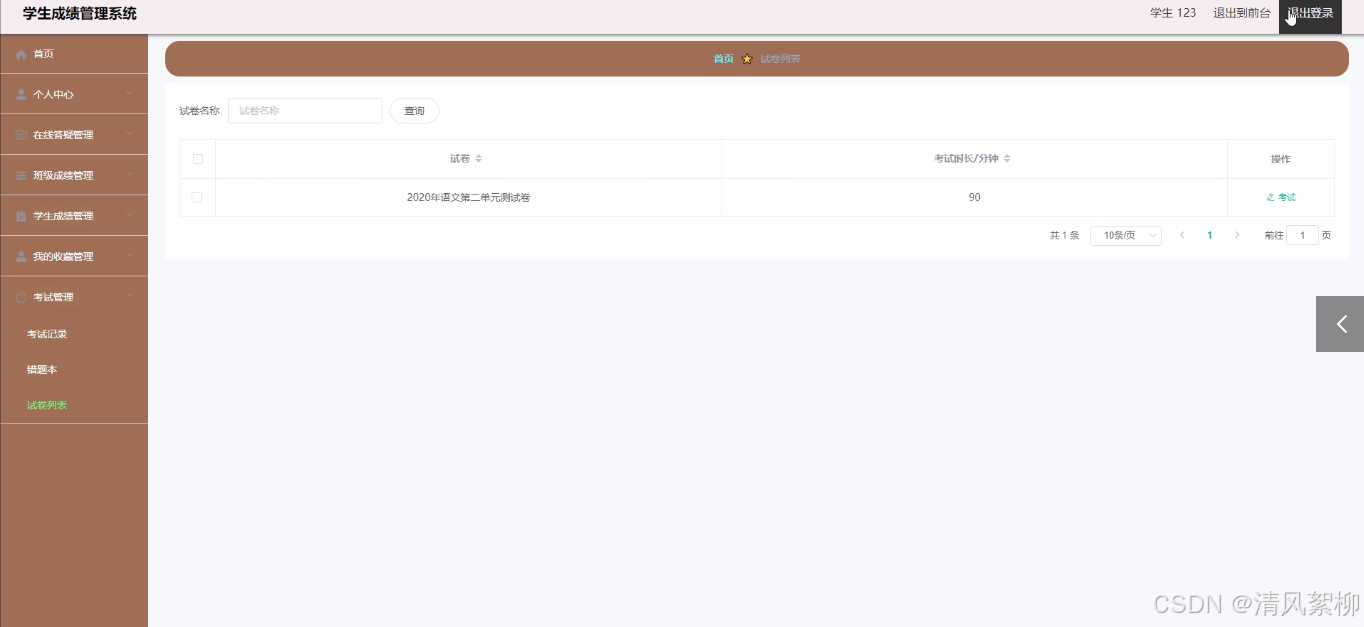Click the edit icon next to 考试
Screen dimensions: 1364x627
coord(1270,198)
